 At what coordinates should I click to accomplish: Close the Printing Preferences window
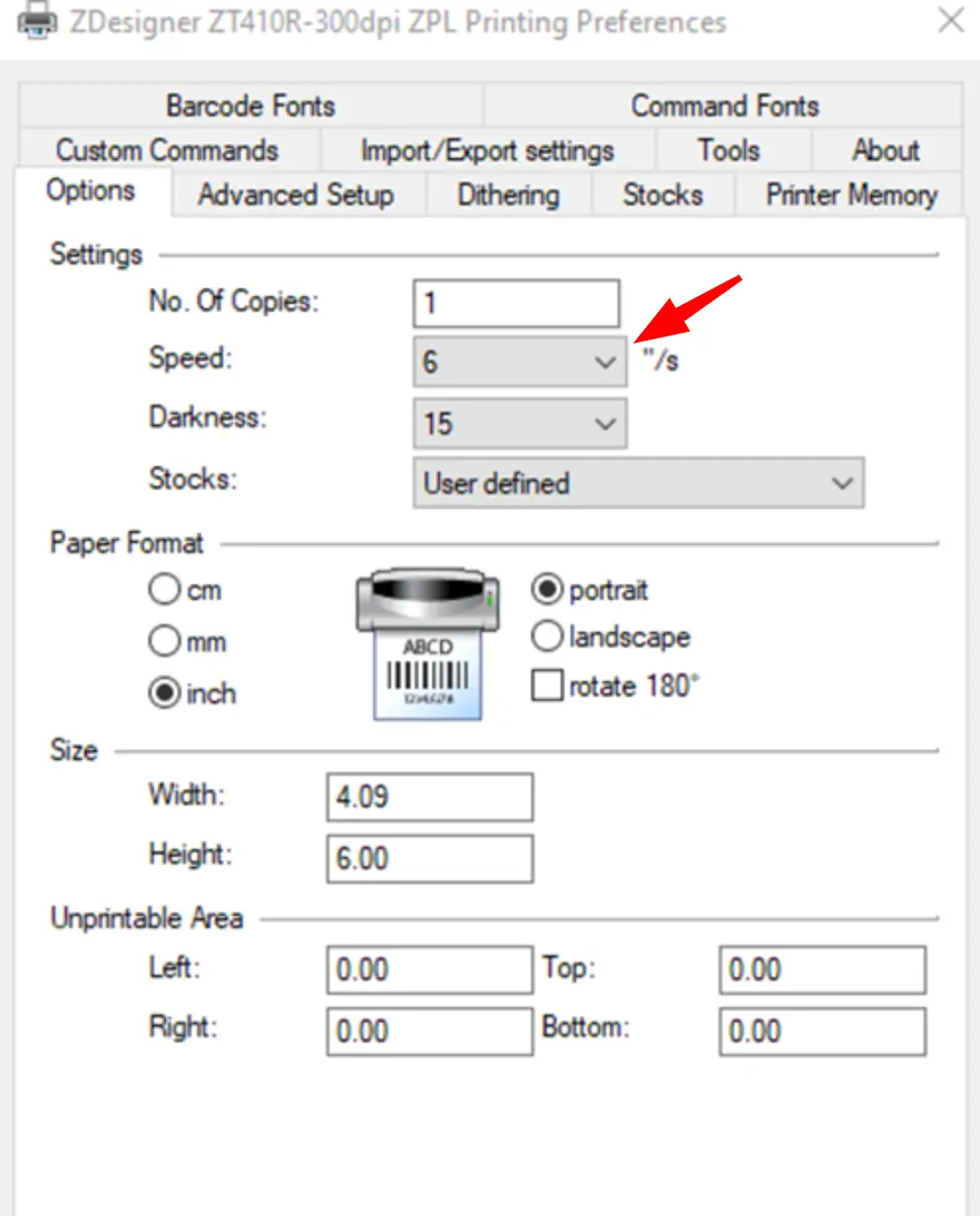coord(950,21)
